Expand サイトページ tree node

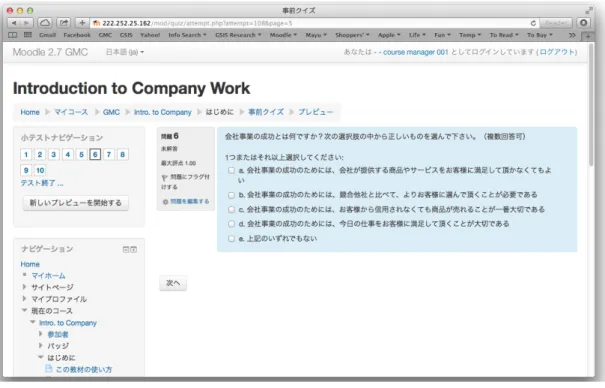coord(24,287)
